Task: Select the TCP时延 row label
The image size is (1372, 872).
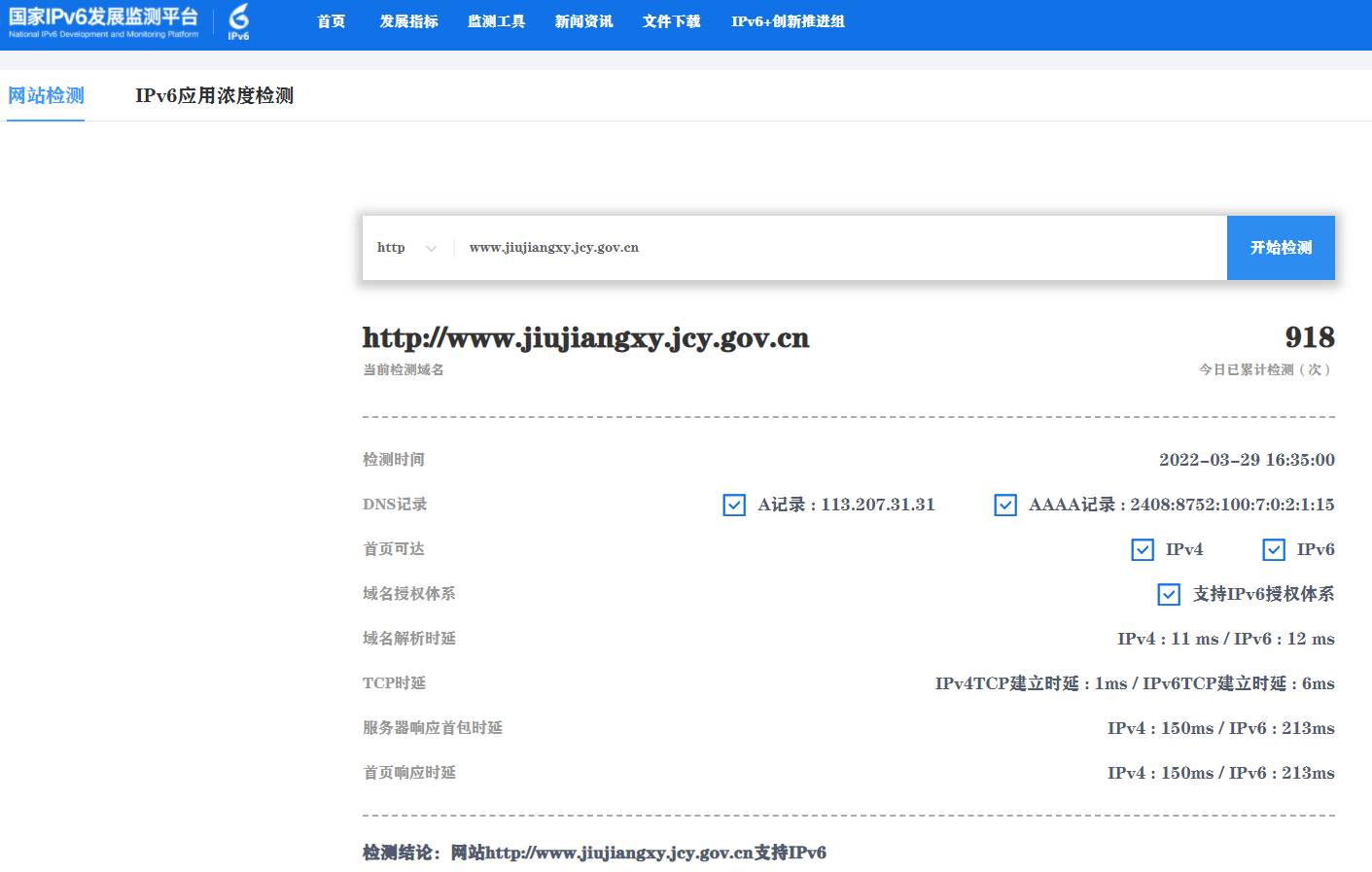Action: (394, 683)
